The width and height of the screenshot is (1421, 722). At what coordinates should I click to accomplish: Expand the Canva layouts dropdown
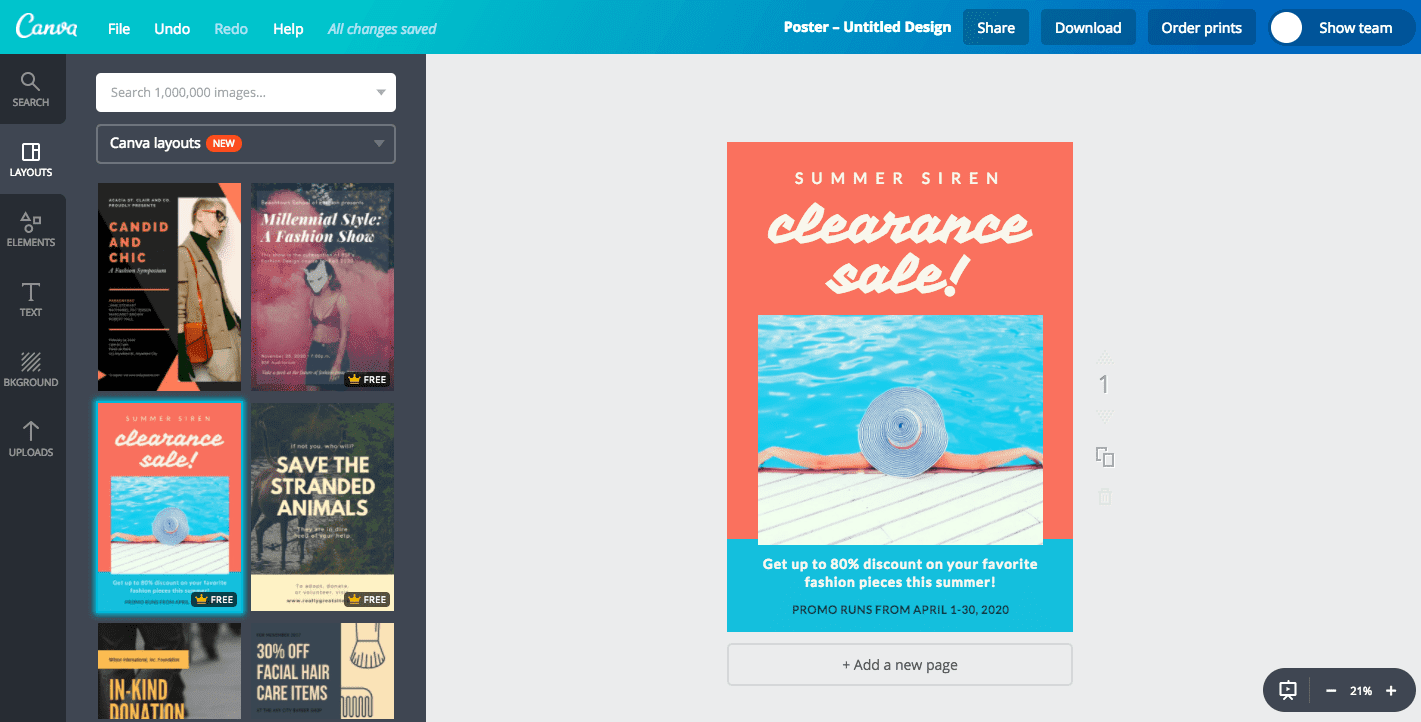coord(381,143)
